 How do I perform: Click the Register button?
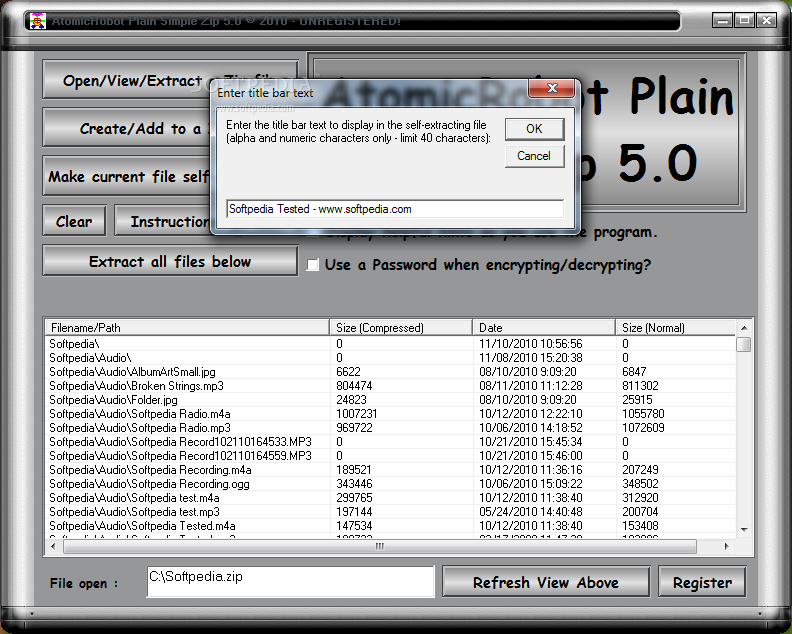coord(702,582)
